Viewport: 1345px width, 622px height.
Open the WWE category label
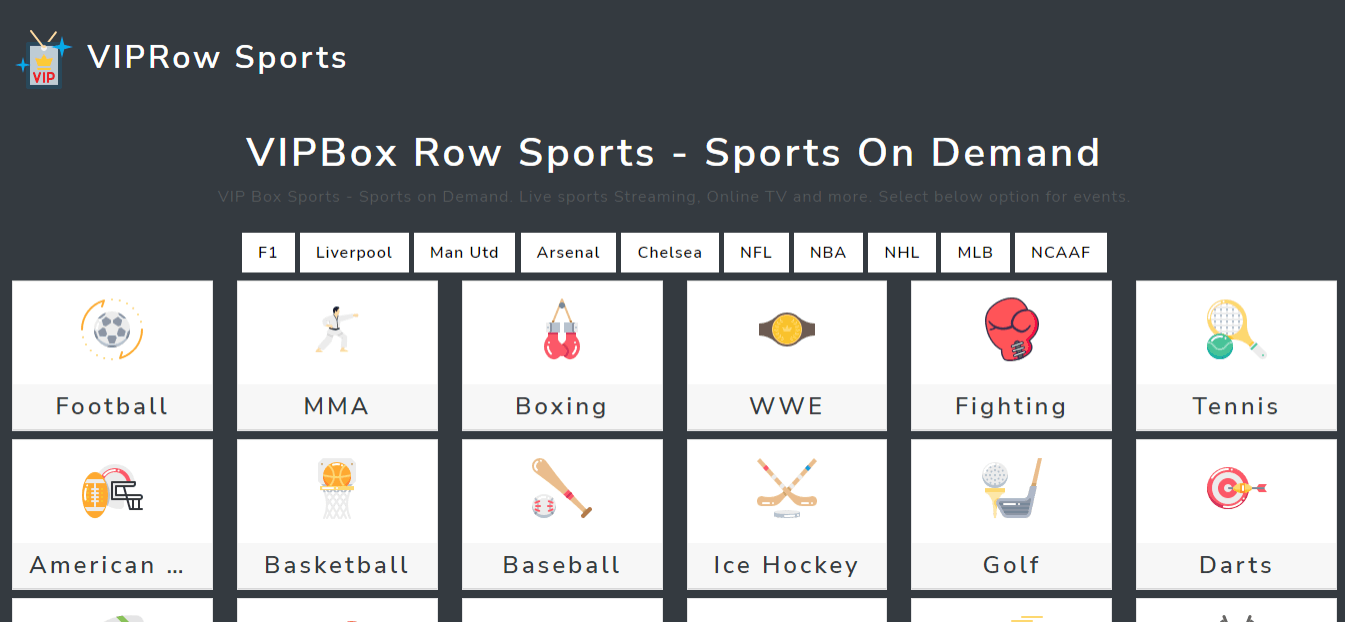[787, 407]
